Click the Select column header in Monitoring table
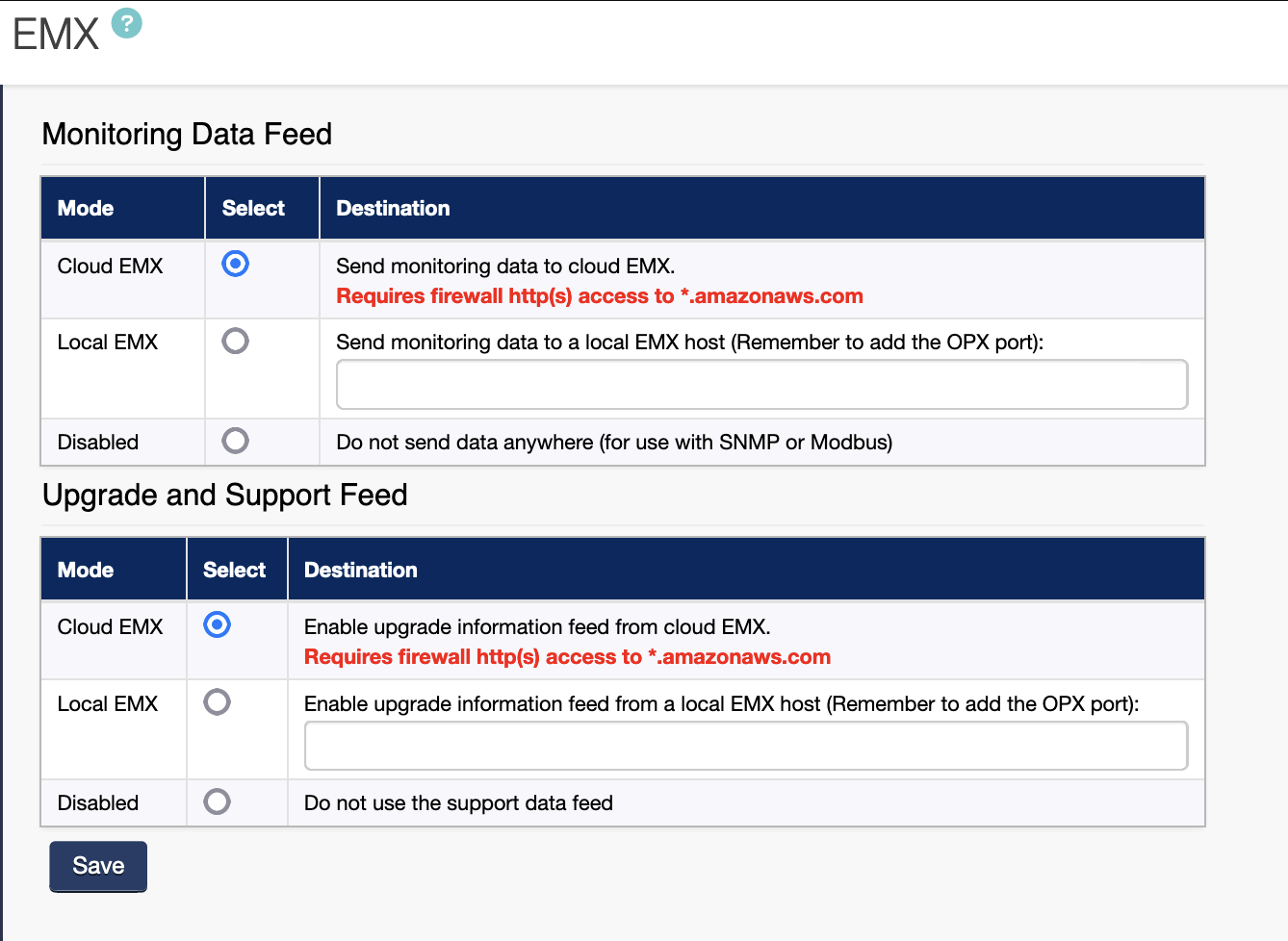 pyautogui.click(x=253, y=208)
